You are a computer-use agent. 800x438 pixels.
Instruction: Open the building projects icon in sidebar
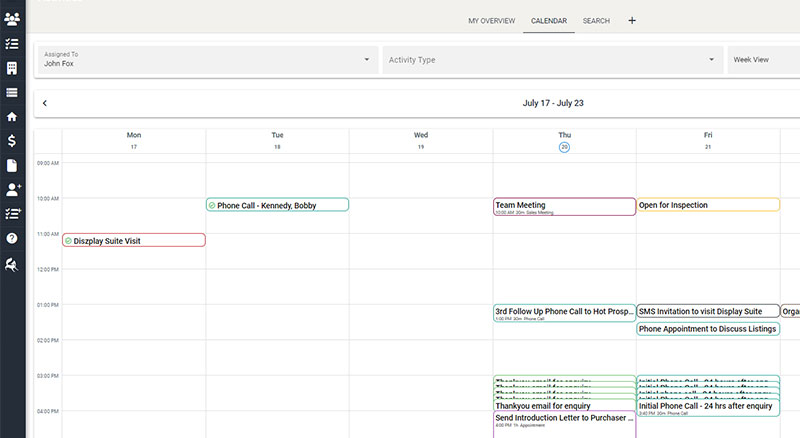point(12,68)
